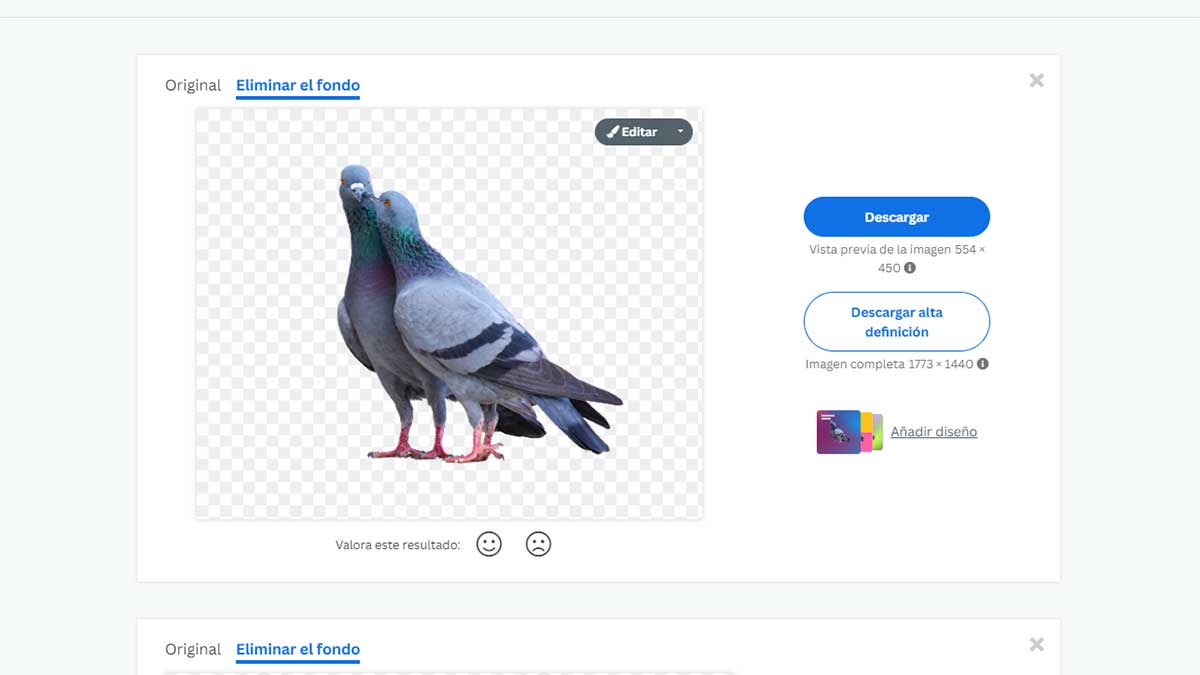Switch to Original tab in first card
This screenshot has height=675, width=1200.
(193, 86)
